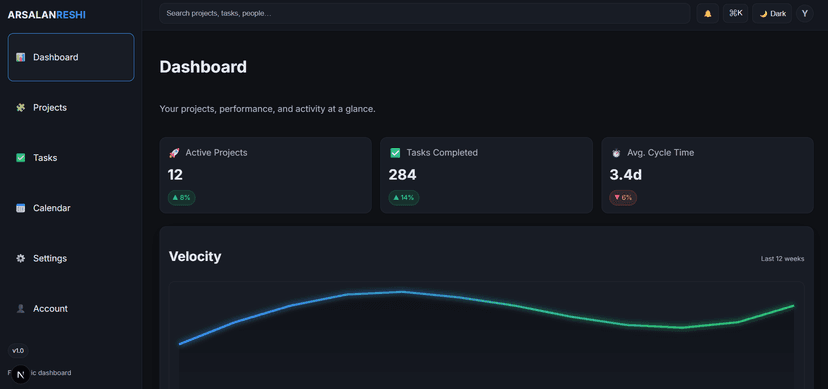Switch to the Calendar page
This screenshot has height=389, width=828.
[71, 208]
